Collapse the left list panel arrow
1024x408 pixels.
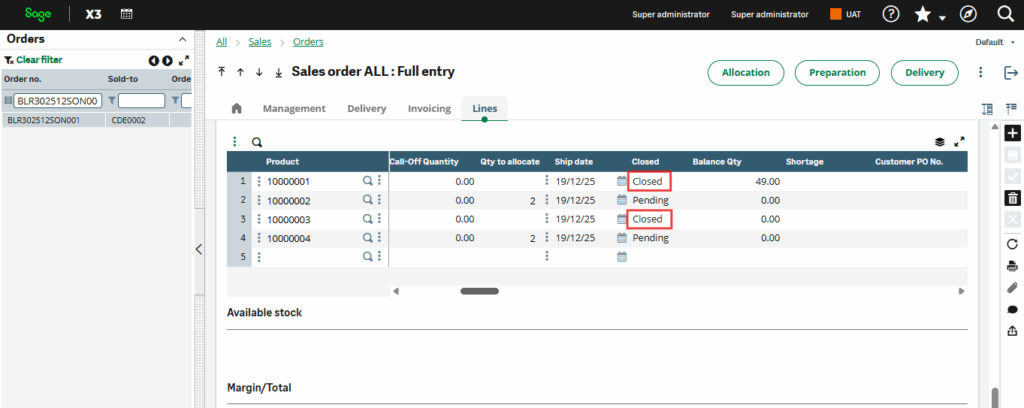click(x=199, y=249)
